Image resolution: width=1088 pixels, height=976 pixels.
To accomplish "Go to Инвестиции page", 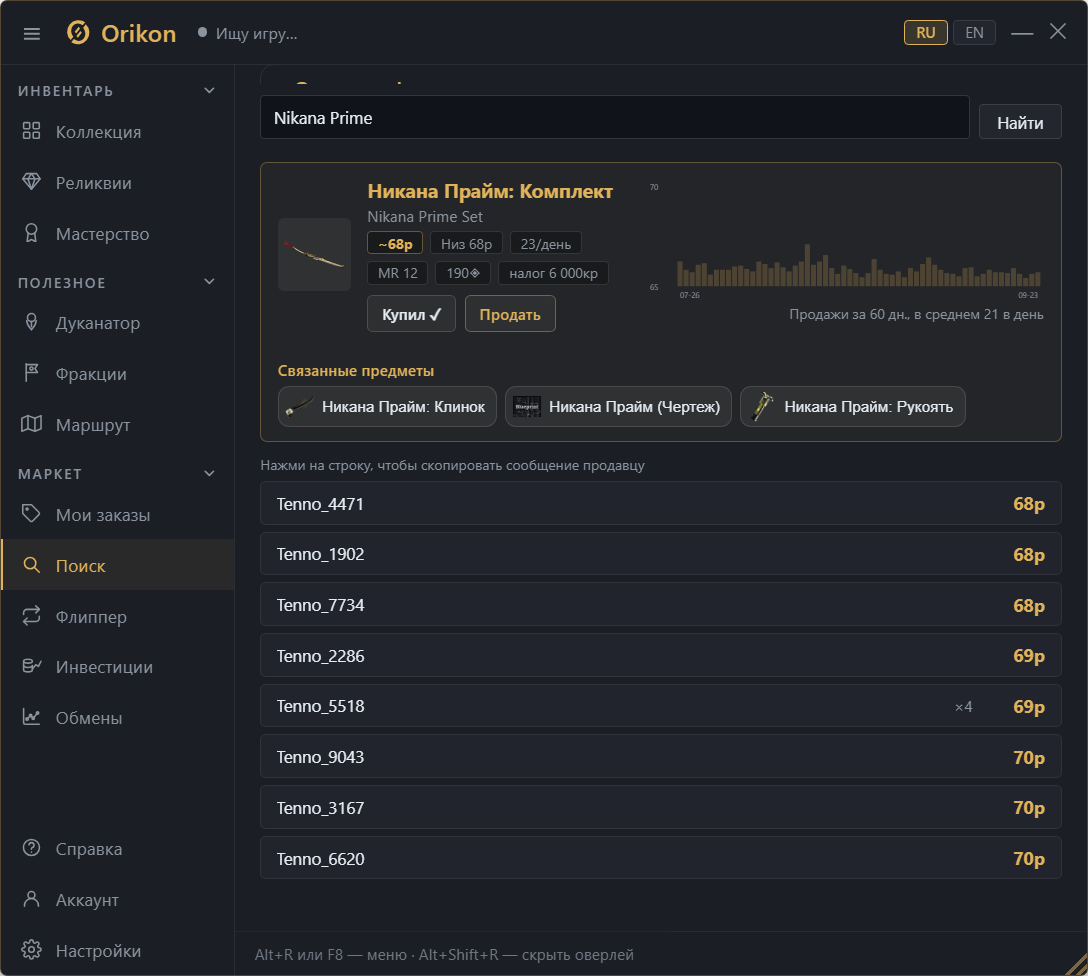I will [x=118, y=667].
